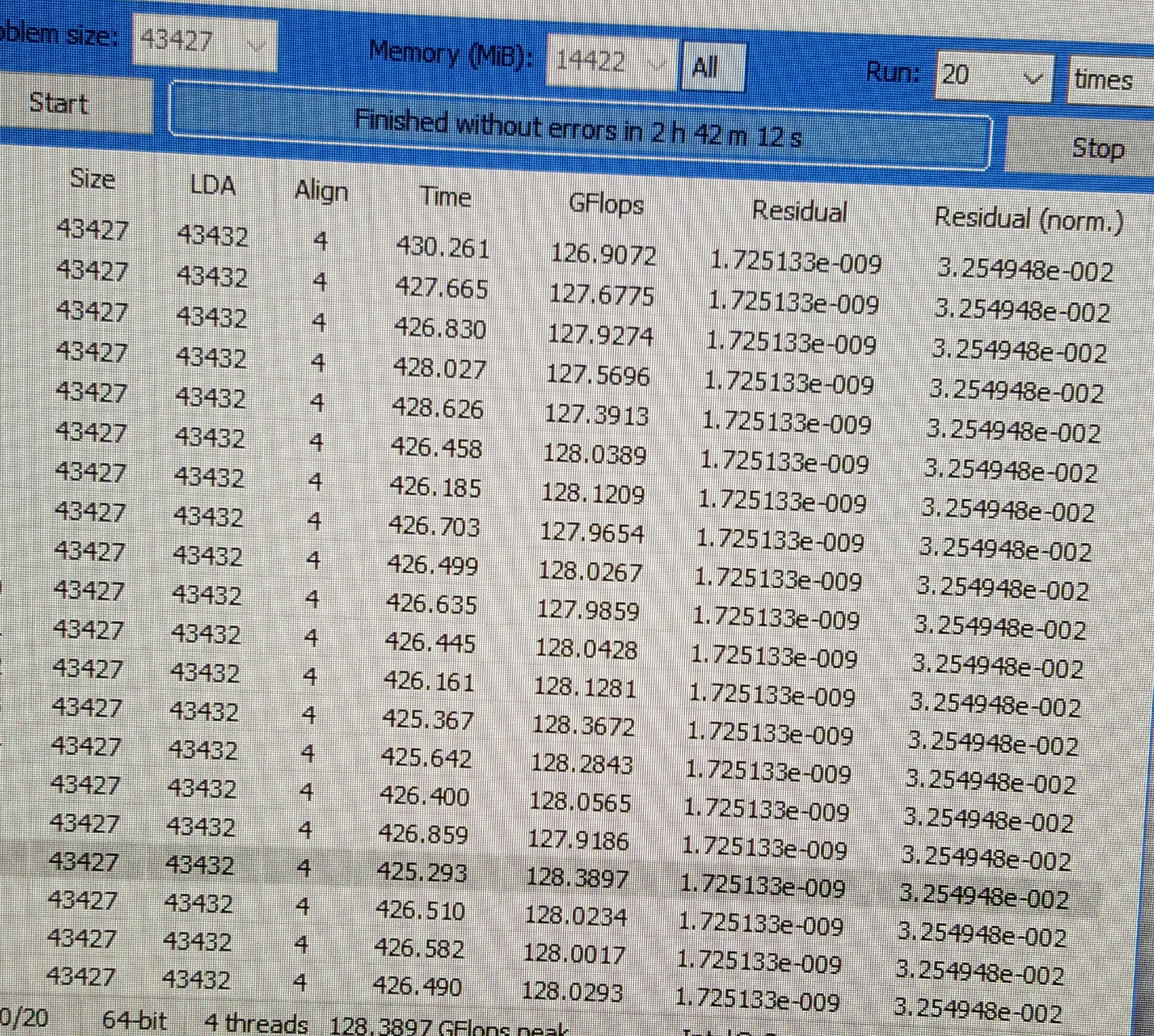Select the Time value 426.582
Image resolution: width=1154 pixels, height=1036 pixels.
(419, 949)
